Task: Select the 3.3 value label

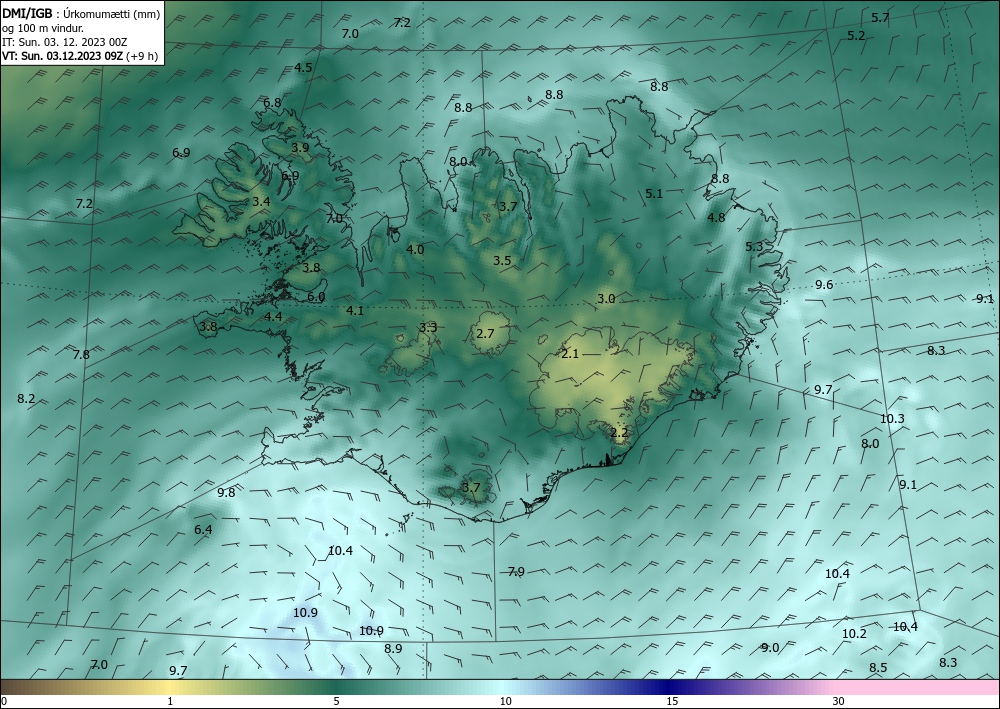Action: (x=428, y=327)
